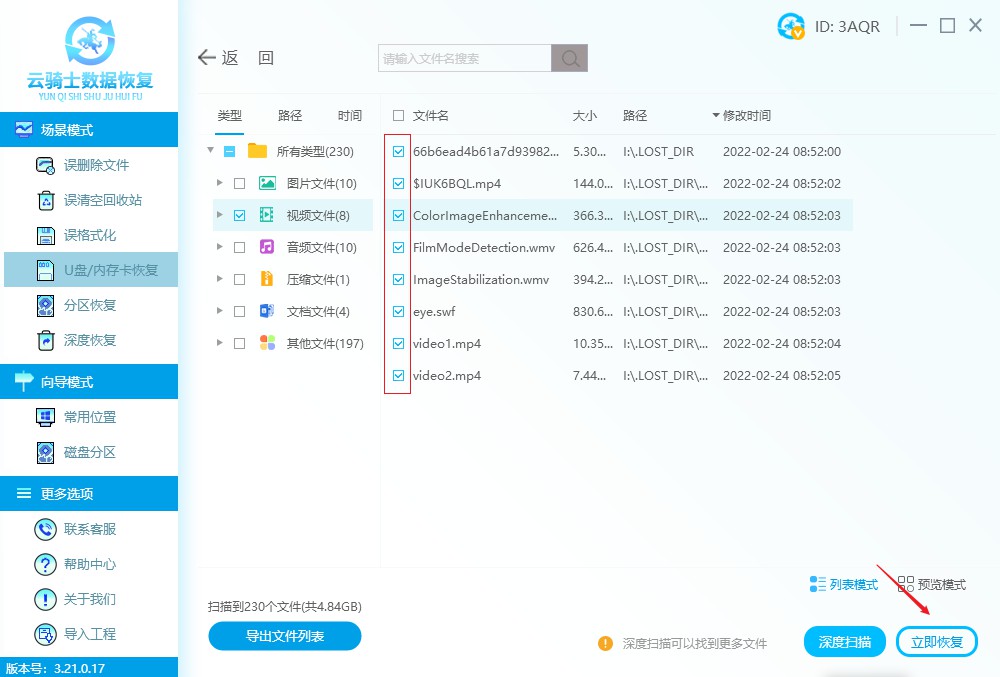
Task: Uncheck the eye.swf file checkbox
Action: [399, 312]
